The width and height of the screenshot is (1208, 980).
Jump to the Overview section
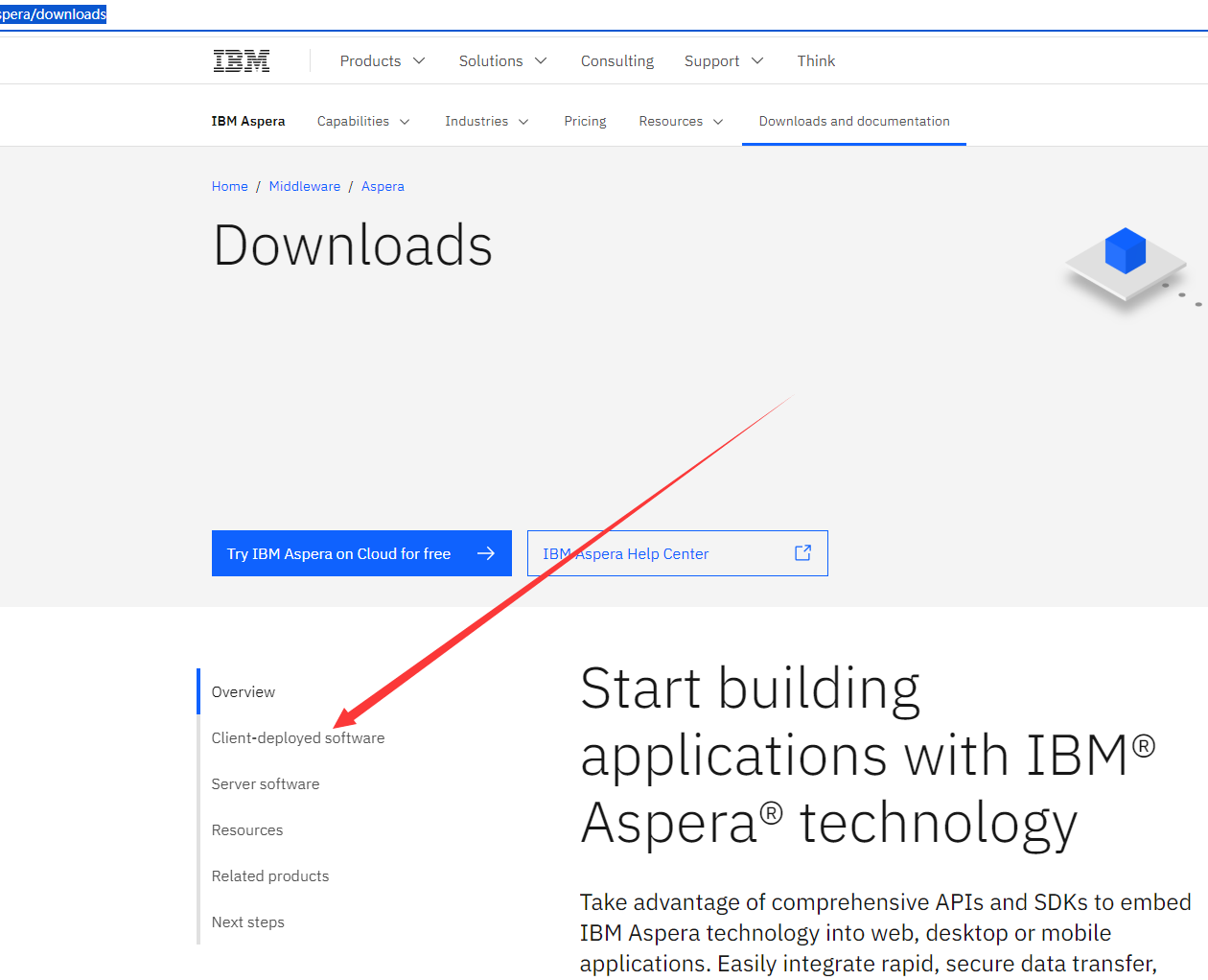tap(244, 691)
